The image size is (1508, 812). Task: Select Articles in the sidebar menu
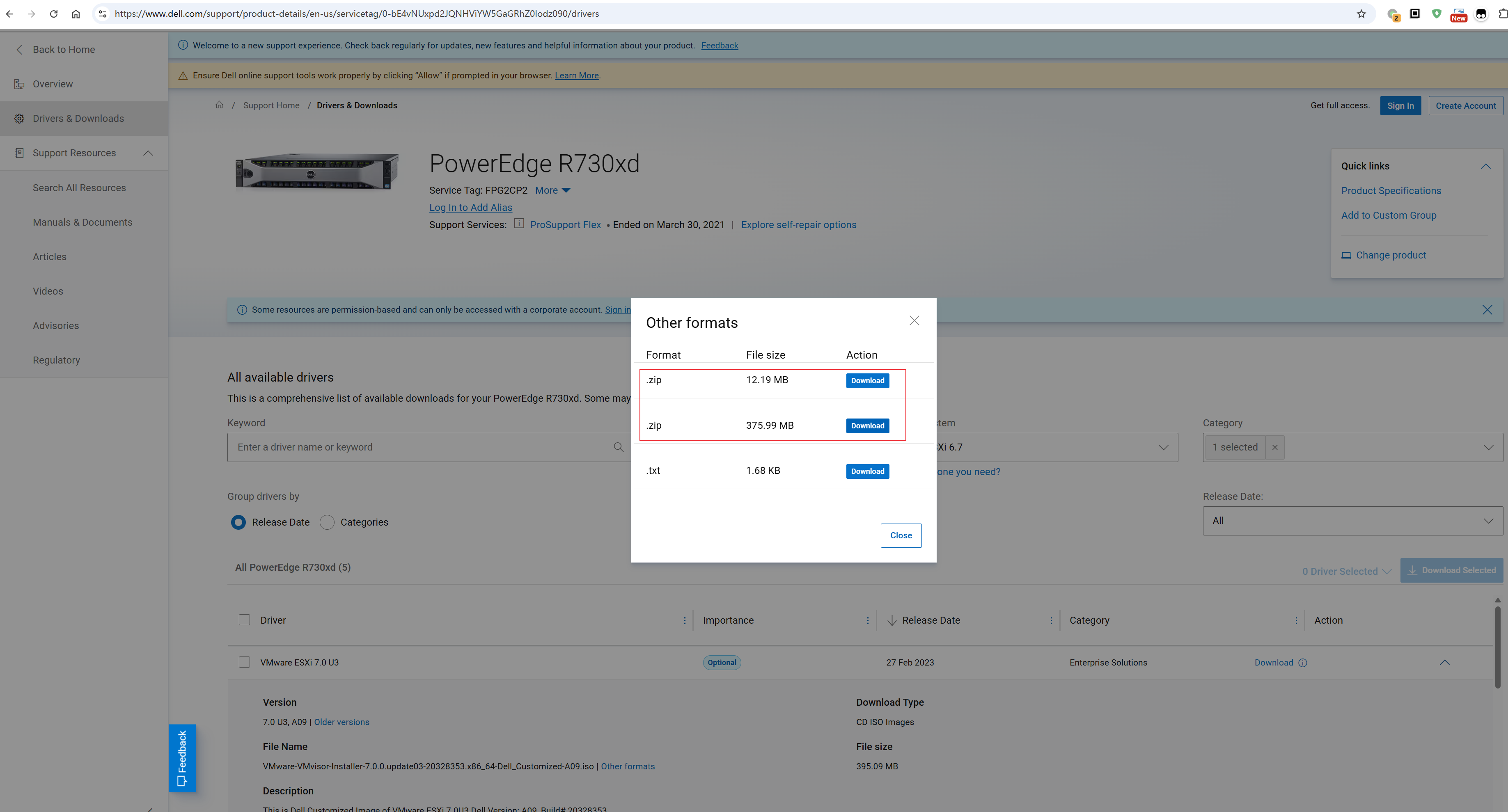(x=50, y=256)
